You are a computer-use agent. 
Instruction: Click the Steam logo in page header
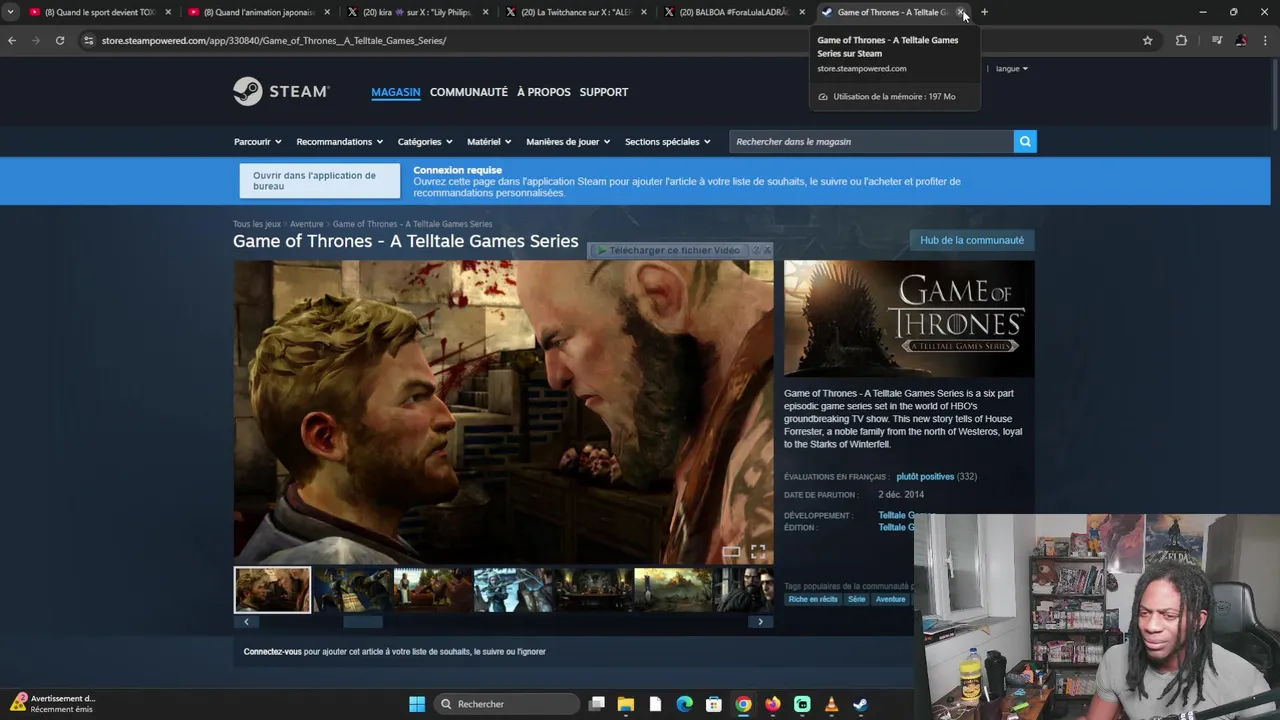(x=281, y=91)
